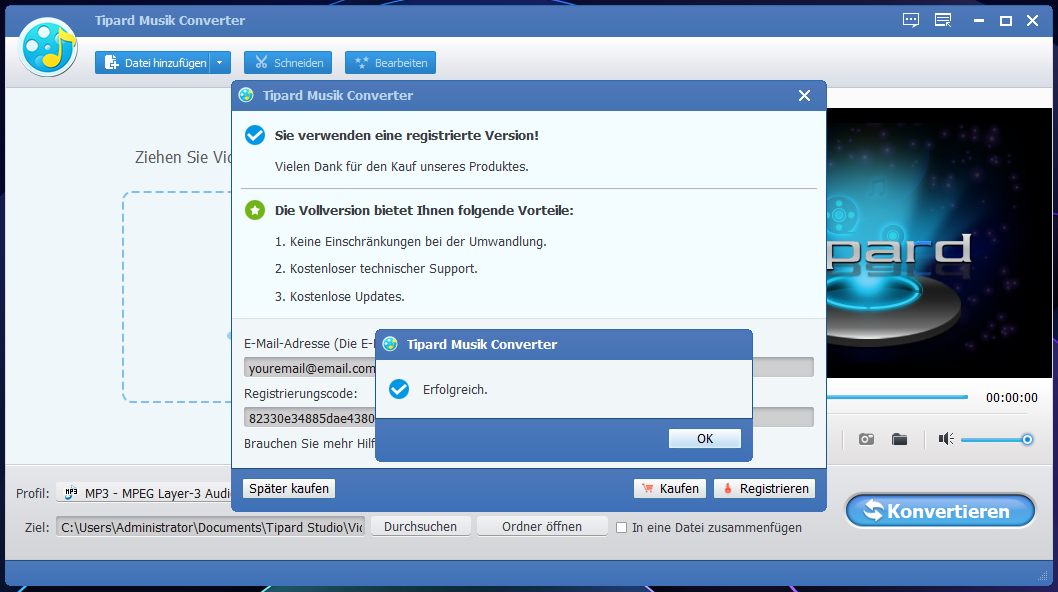Click the Registrieren button
This screenshot has height=592, width=1058.
(x=764, y=489)
